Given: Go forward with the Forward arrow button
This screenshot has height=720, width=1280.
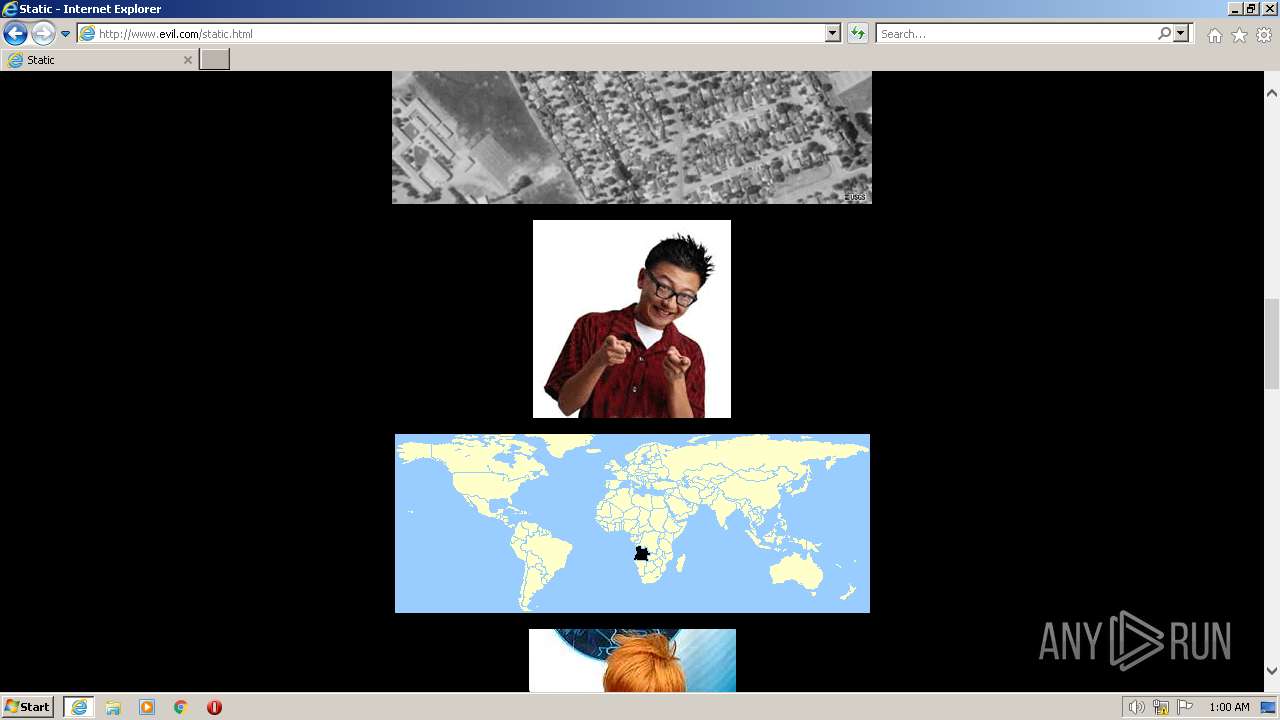Looking at the screenshot, I should tap(43, 34).
